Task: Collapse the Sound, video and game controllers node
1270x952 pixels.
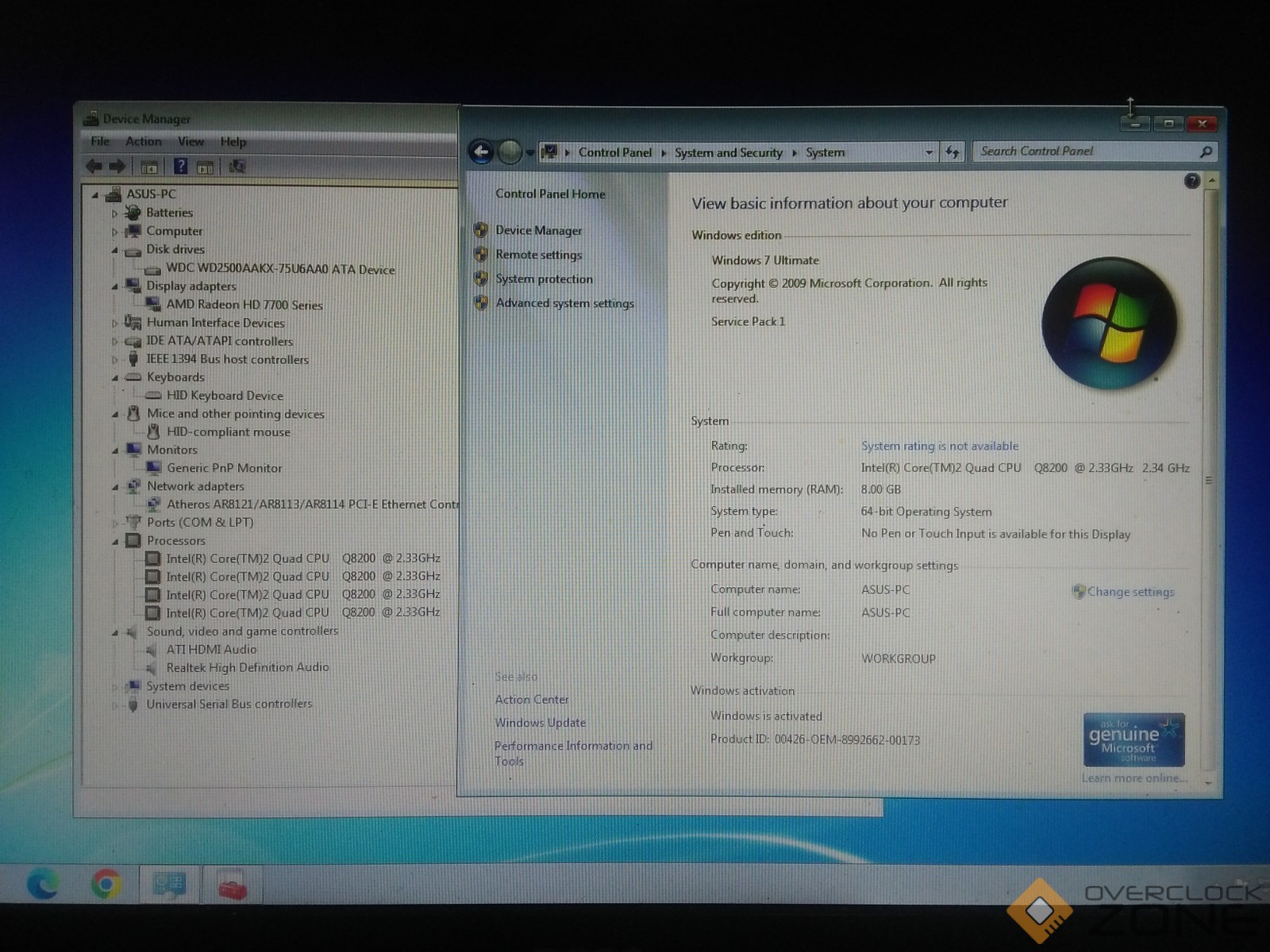Action: point(115,632)
